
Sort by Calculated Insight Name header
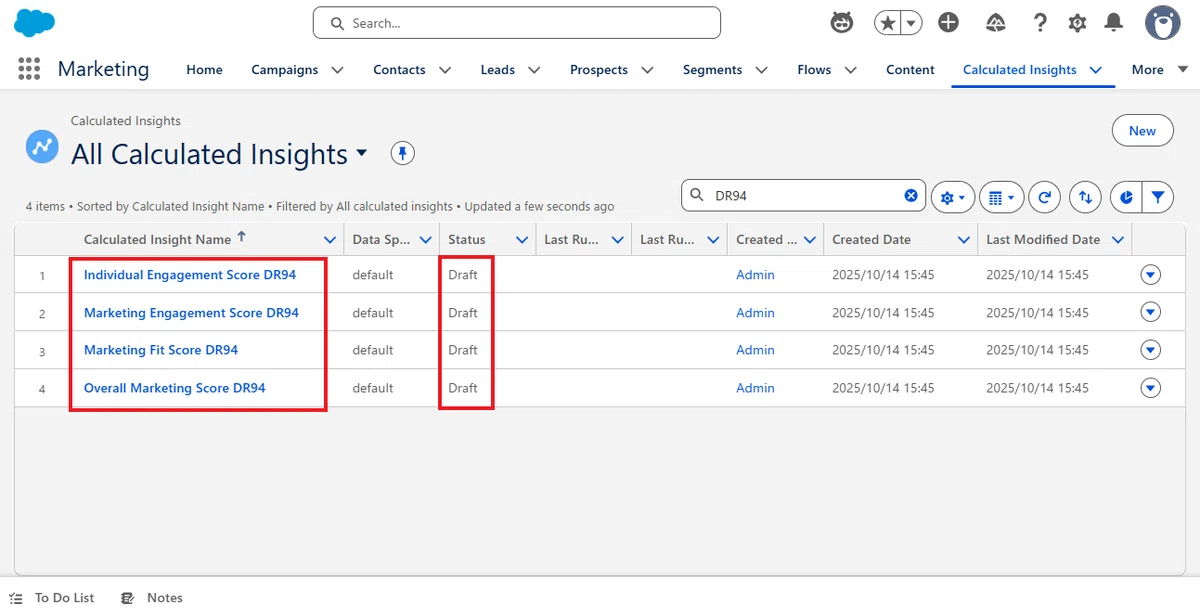[x=157, y=240]
